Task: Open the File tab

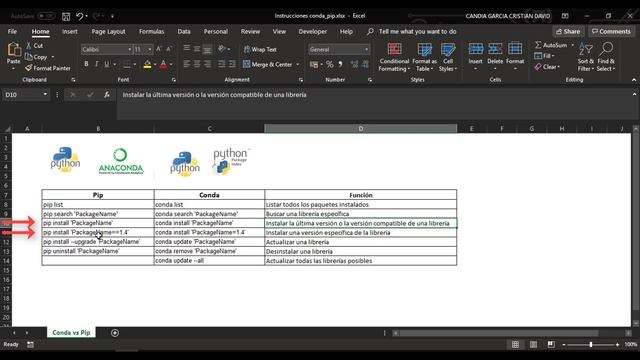Action: point(12,31)
